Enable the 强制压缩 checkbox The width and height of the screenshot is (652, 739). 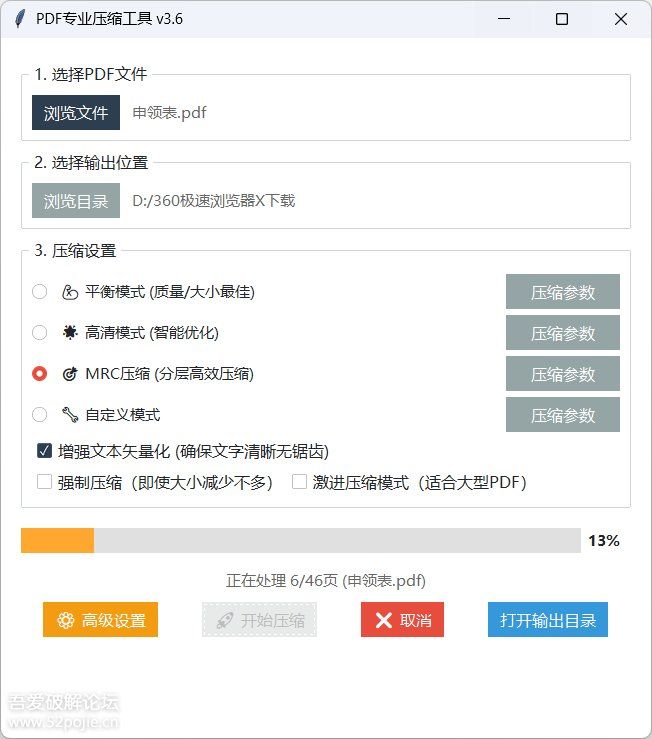click(44, 482)
